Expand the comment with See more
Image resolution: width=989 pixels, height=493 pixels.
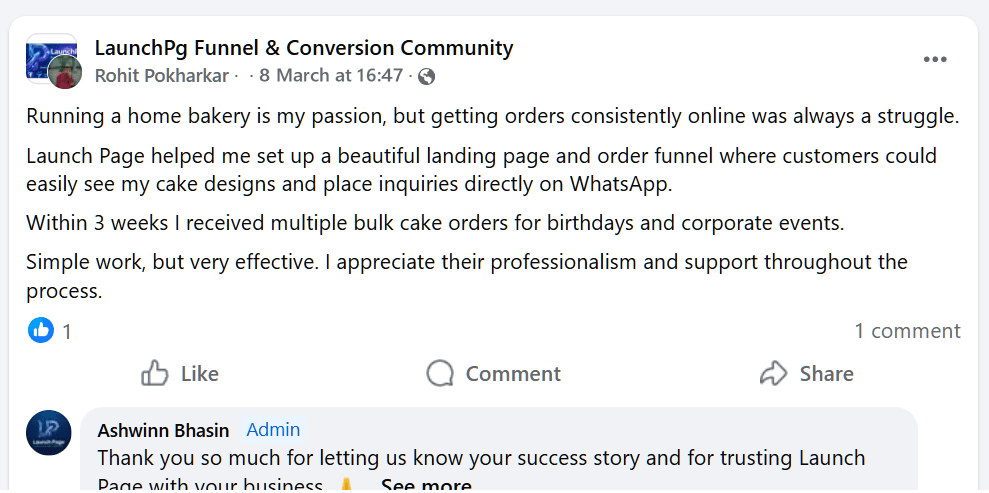coord(426,485)
